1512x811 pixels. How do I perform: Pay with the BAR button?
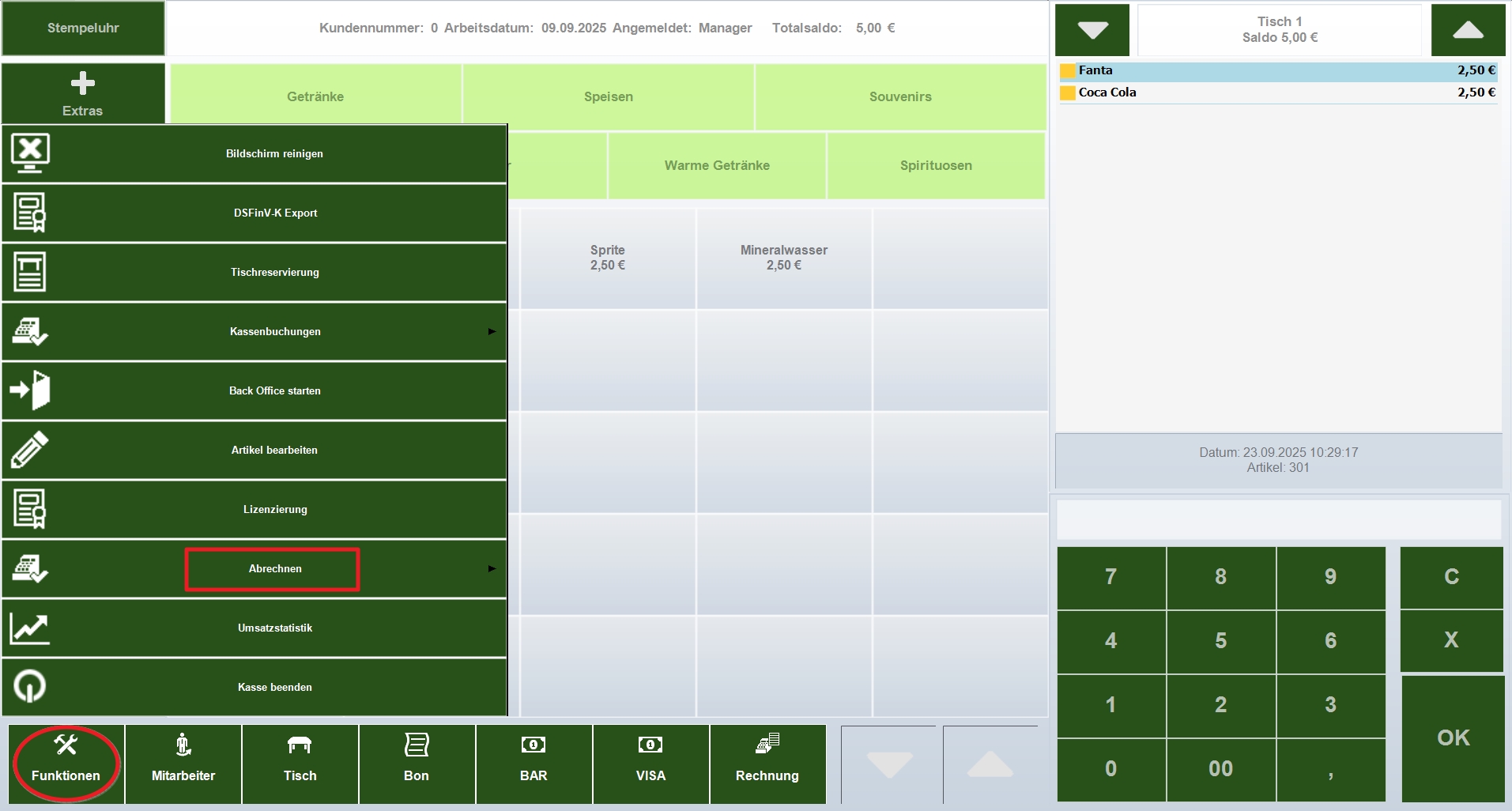coord(534,764)
